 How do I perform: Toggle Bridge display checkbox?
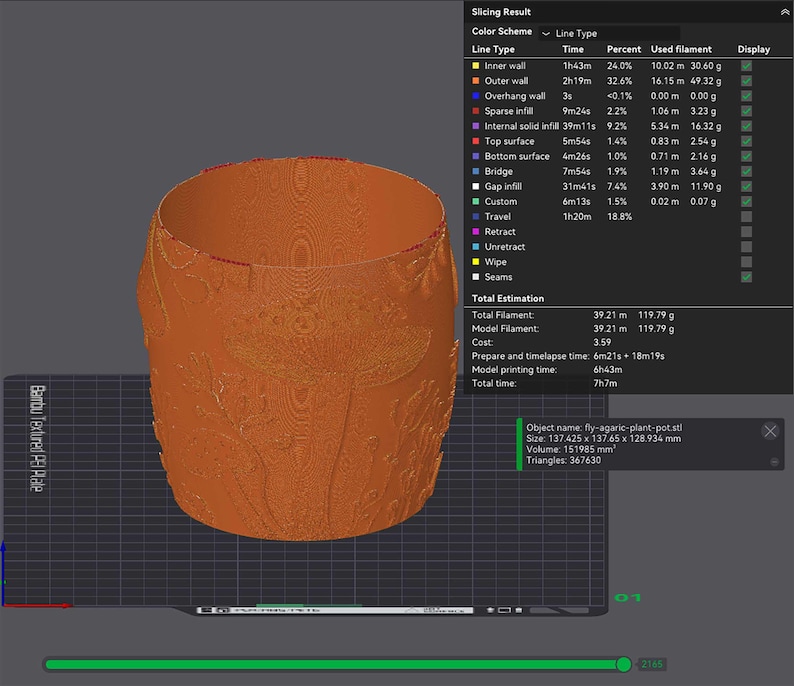746,171
